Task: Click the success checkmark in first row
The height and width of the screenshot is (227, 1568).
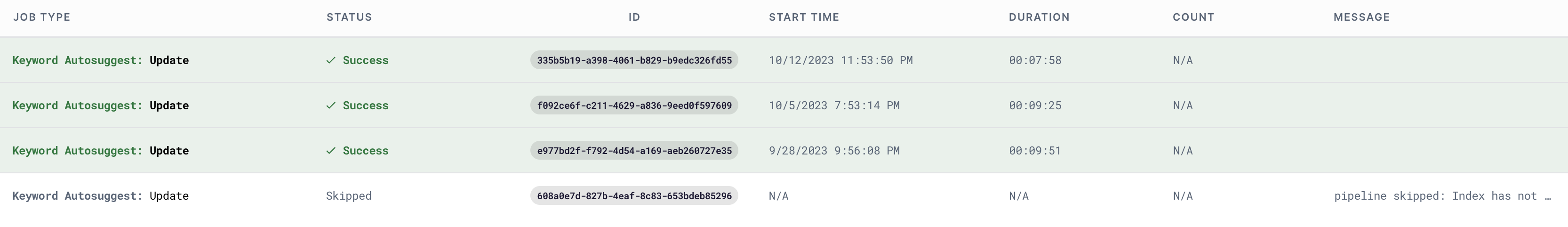Action: 330,60
